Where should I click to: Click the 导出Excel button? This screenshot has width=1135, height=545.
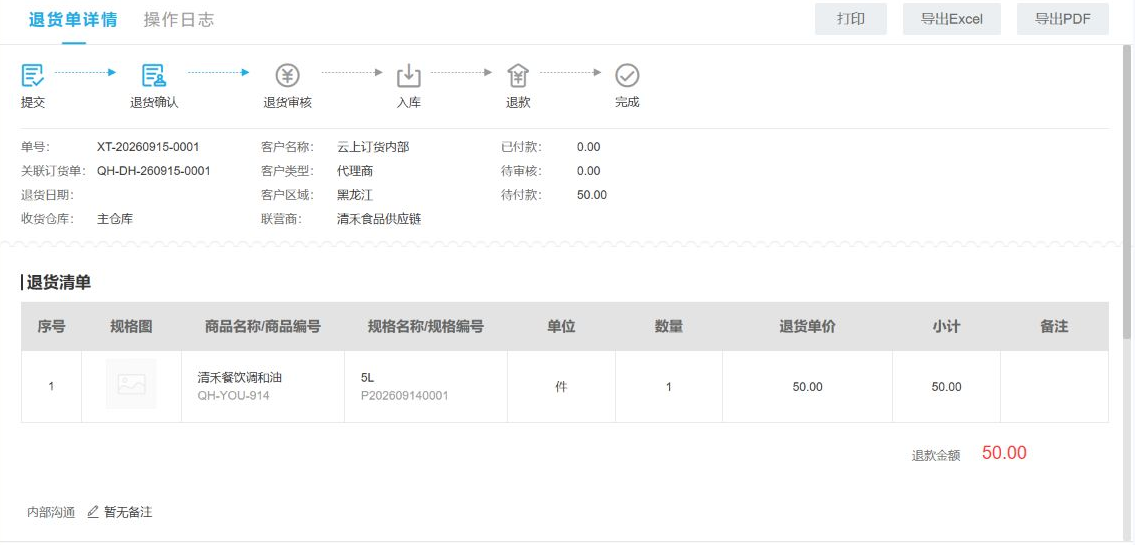(952, 19)
